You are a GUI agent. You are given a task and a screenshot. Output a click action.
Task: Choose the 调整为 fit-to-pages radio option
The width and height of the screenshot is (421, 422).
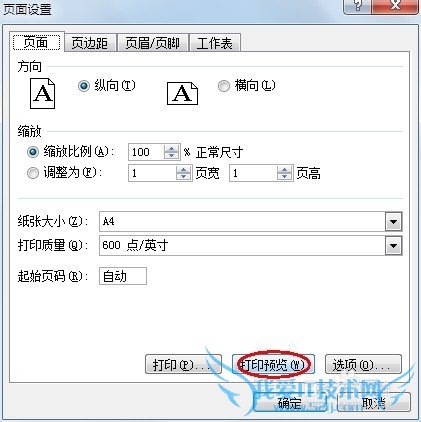[33, 173]
